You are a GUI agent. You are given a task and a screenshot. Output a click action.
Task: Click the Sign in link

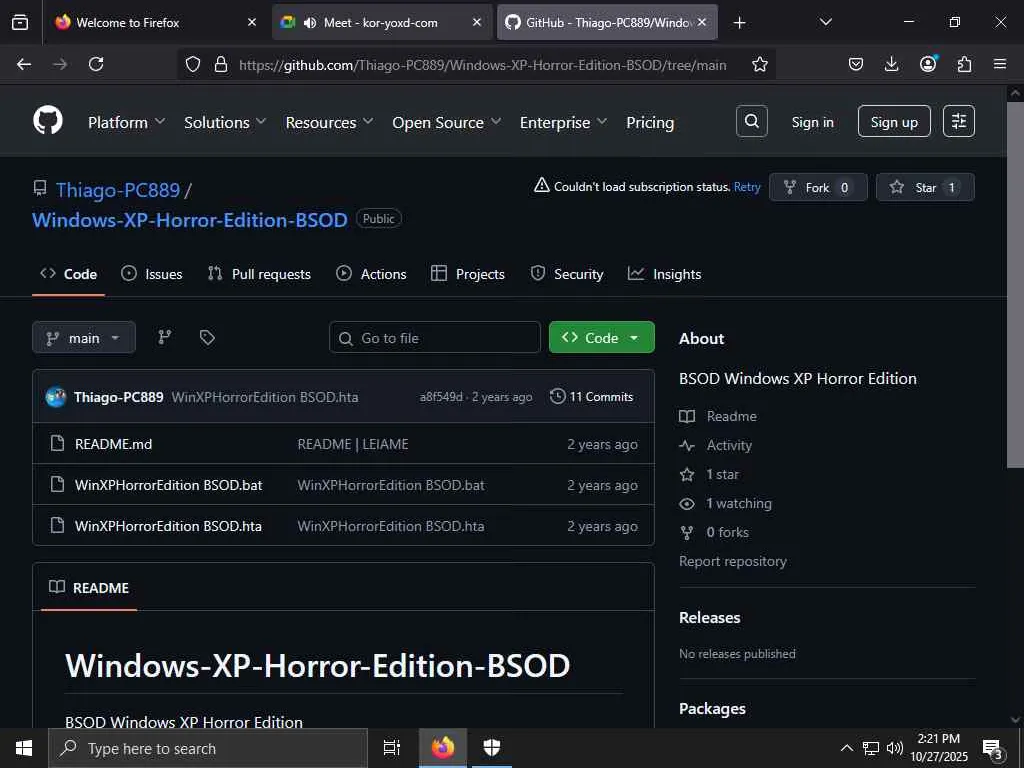pyautogui.click(x=812, y=122)
